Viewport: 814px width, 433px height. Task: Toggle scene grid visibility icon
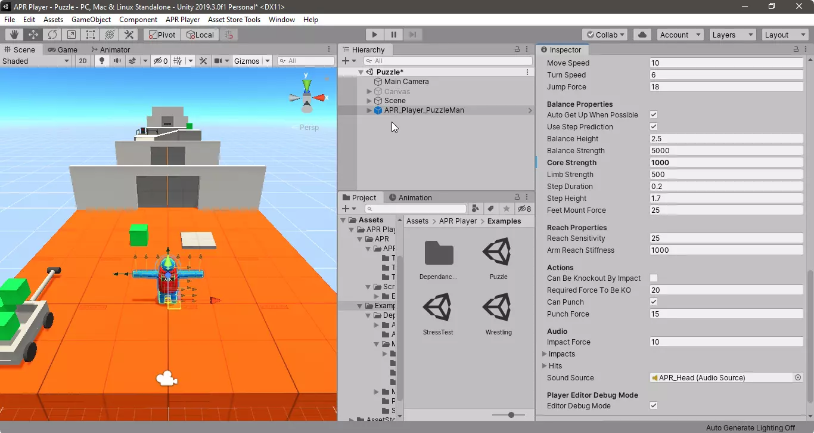(x=178, y=61)
